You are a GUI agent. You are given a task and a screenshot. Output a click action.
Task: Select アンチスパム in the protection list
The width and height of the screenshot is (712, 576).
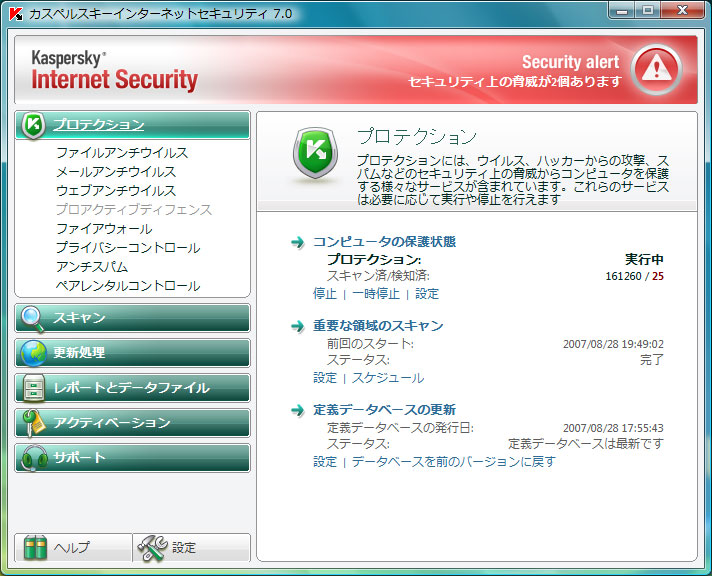tap(92, 267)
